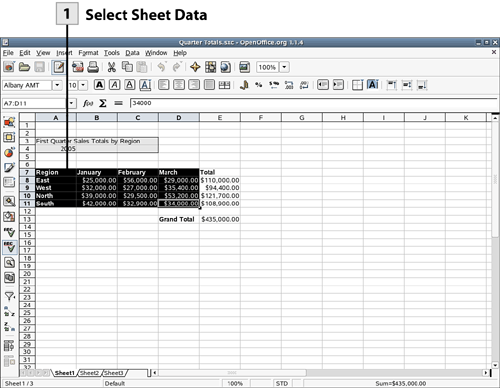Click the Sum sigma icon
Viewport: 500px width, 388px height.
pyautogui.click(x=103, y=103)
